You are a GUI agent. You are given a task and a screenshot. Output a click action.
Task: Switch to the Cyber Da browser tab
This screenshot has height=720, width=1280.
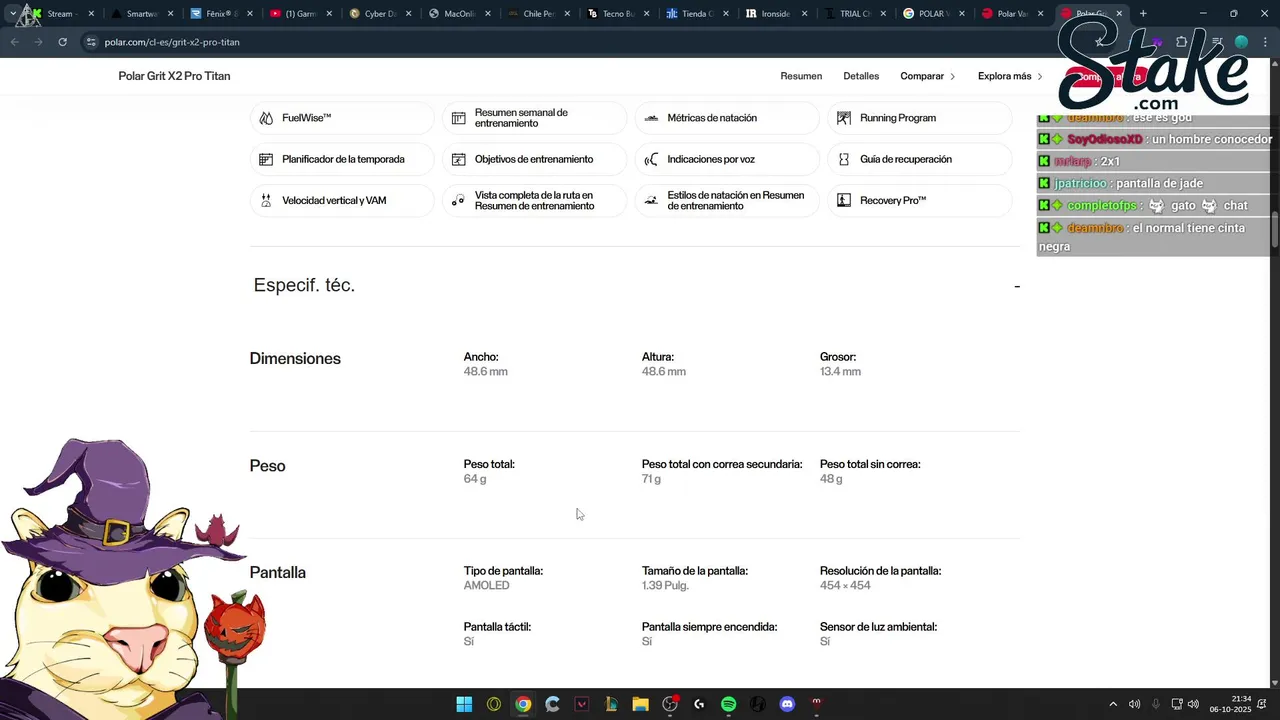coord(379,14)
